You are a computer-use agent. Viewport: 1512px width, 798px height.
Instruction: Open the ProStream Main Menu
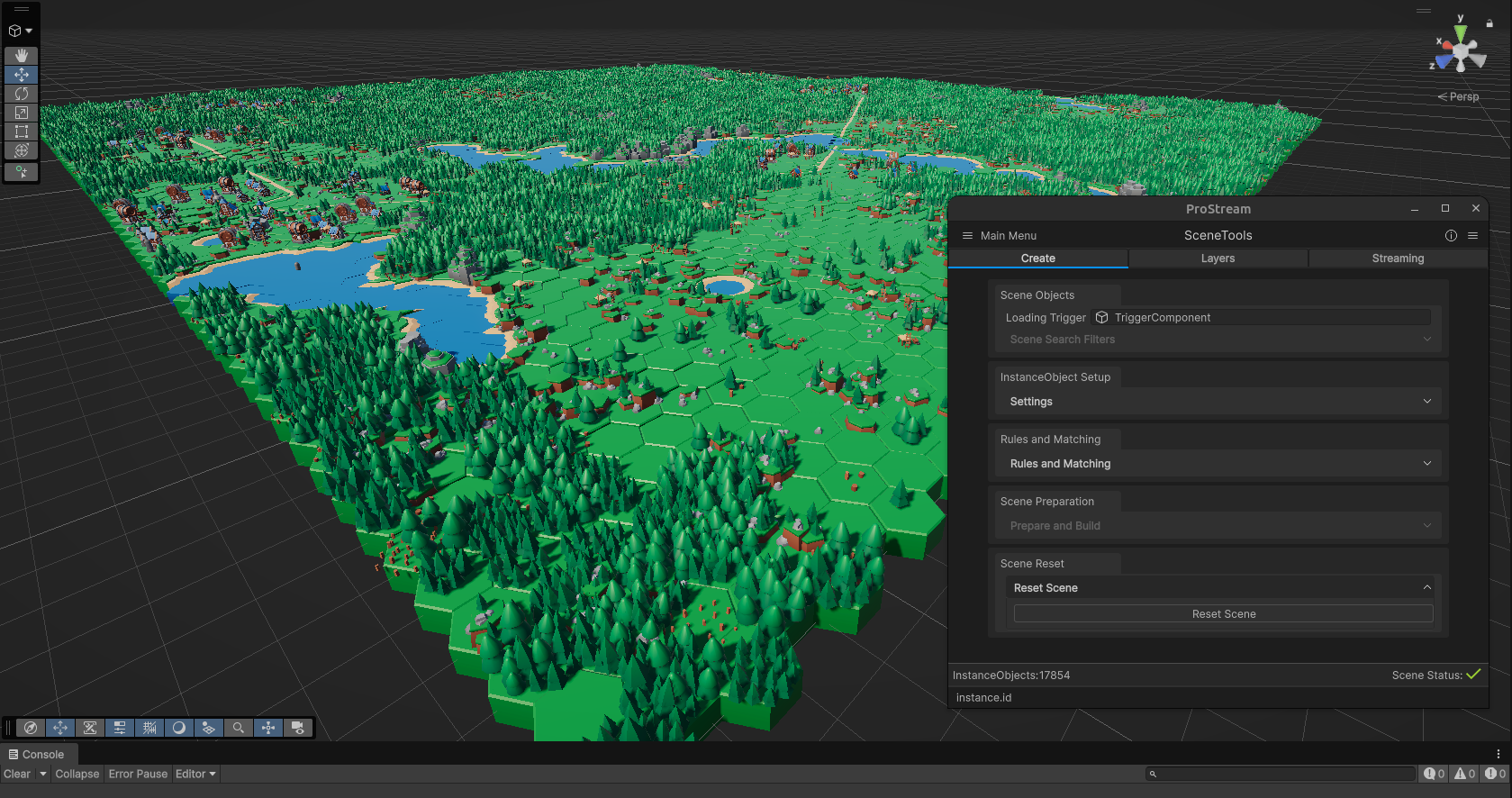999,236
